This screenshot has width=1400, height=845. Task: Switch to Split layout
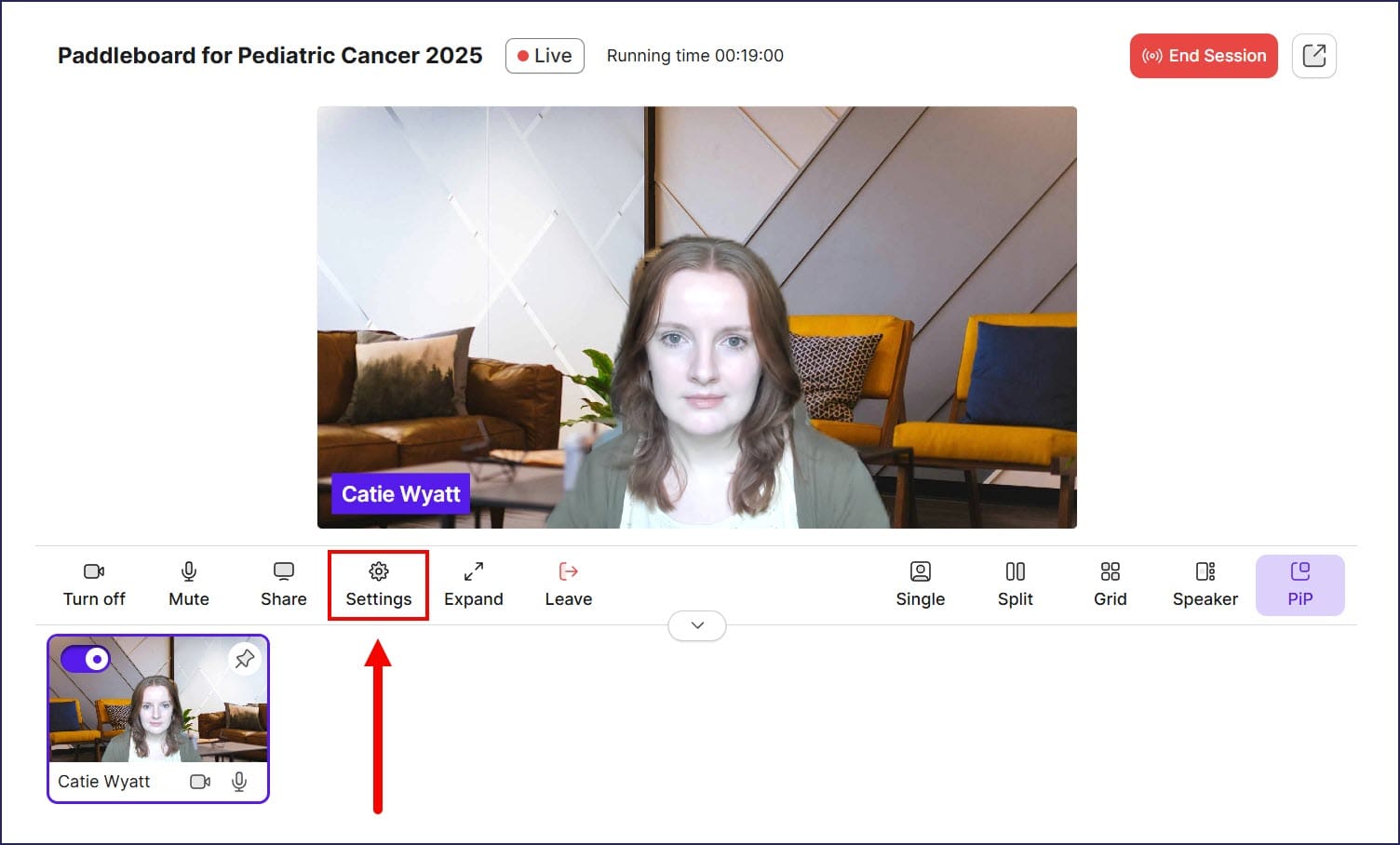point(1015,583)
